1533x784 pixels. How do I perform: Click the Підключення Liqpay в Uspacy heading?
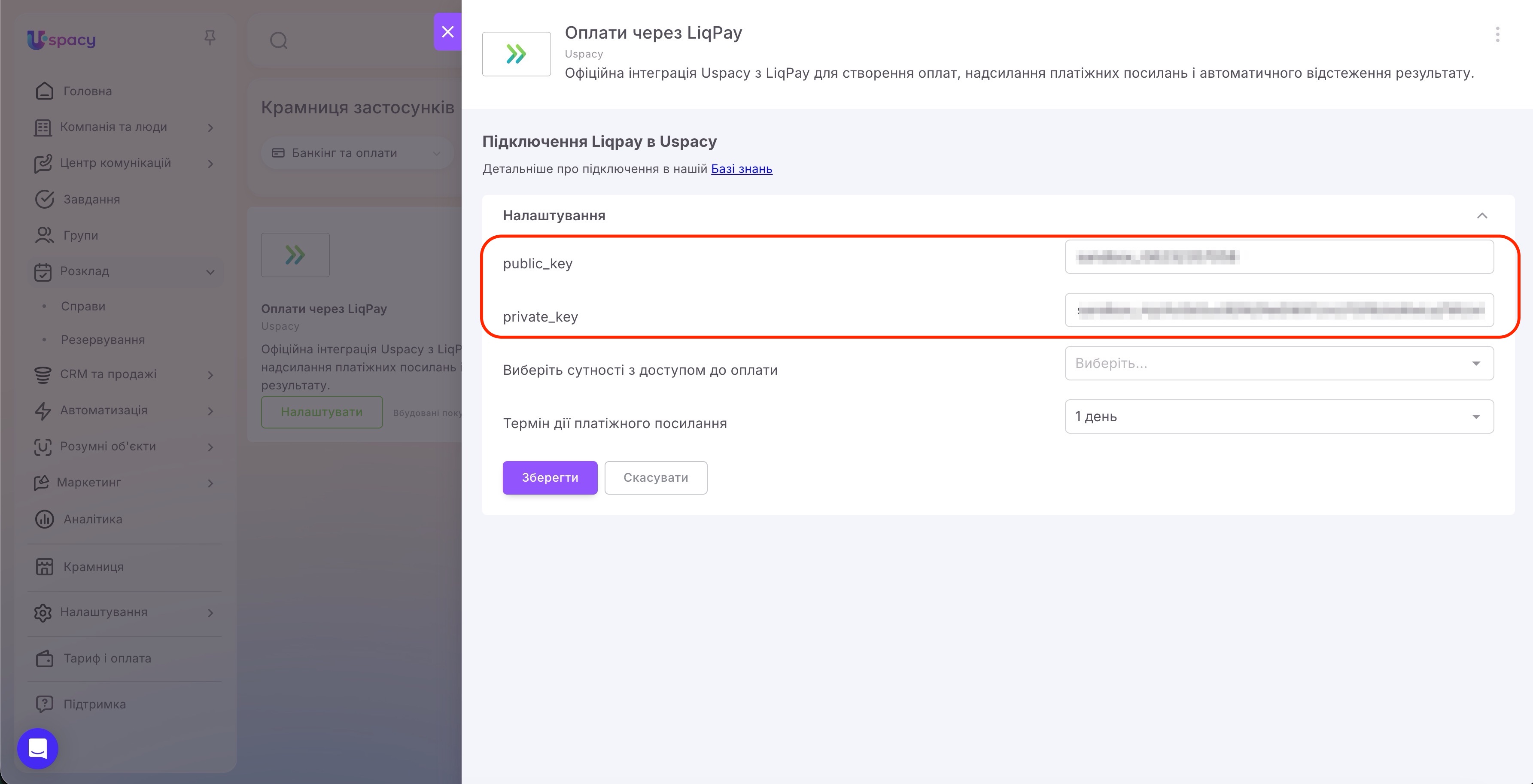tap(599, 142)
